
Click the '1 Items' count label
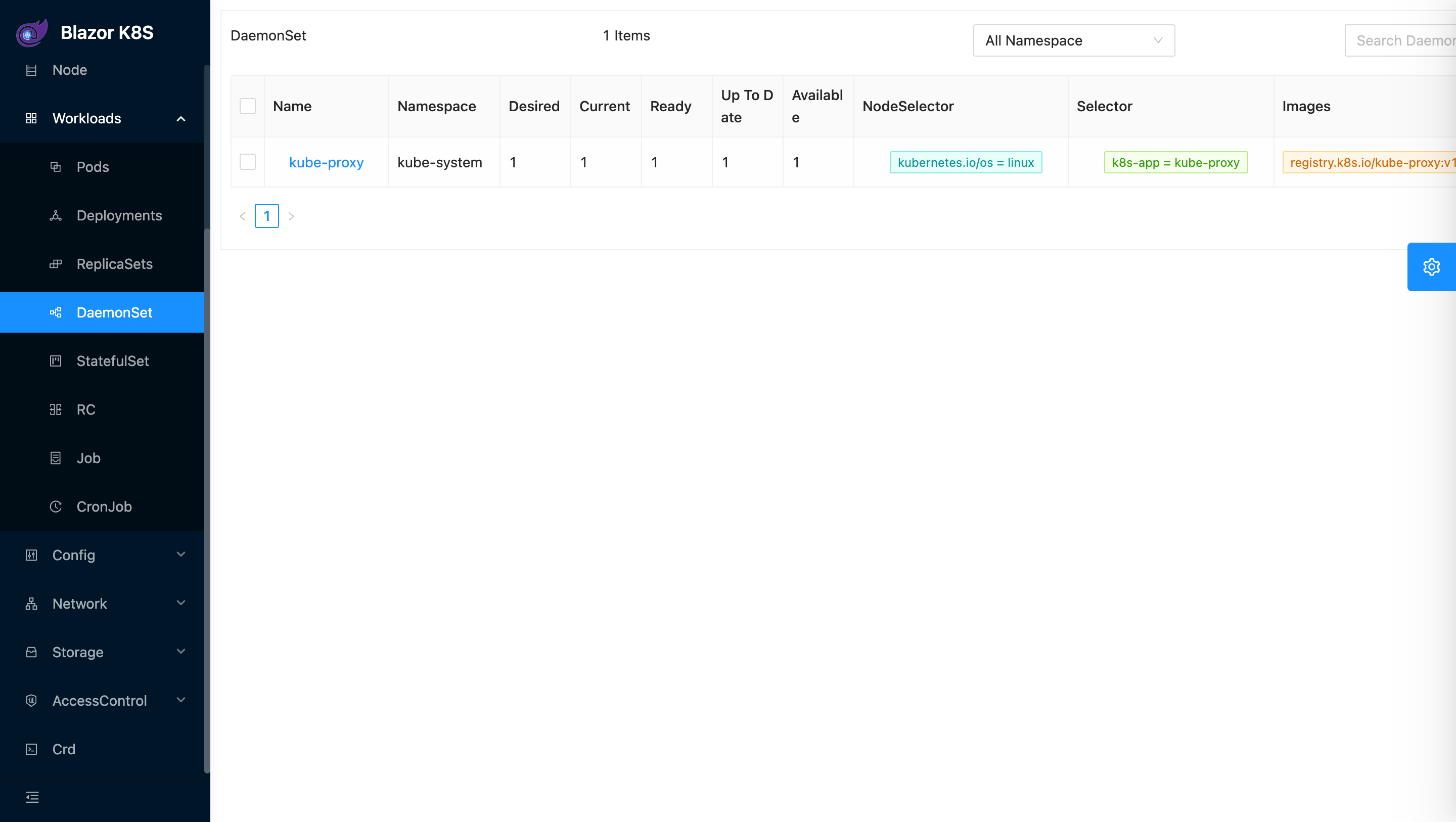coord(626,35)
